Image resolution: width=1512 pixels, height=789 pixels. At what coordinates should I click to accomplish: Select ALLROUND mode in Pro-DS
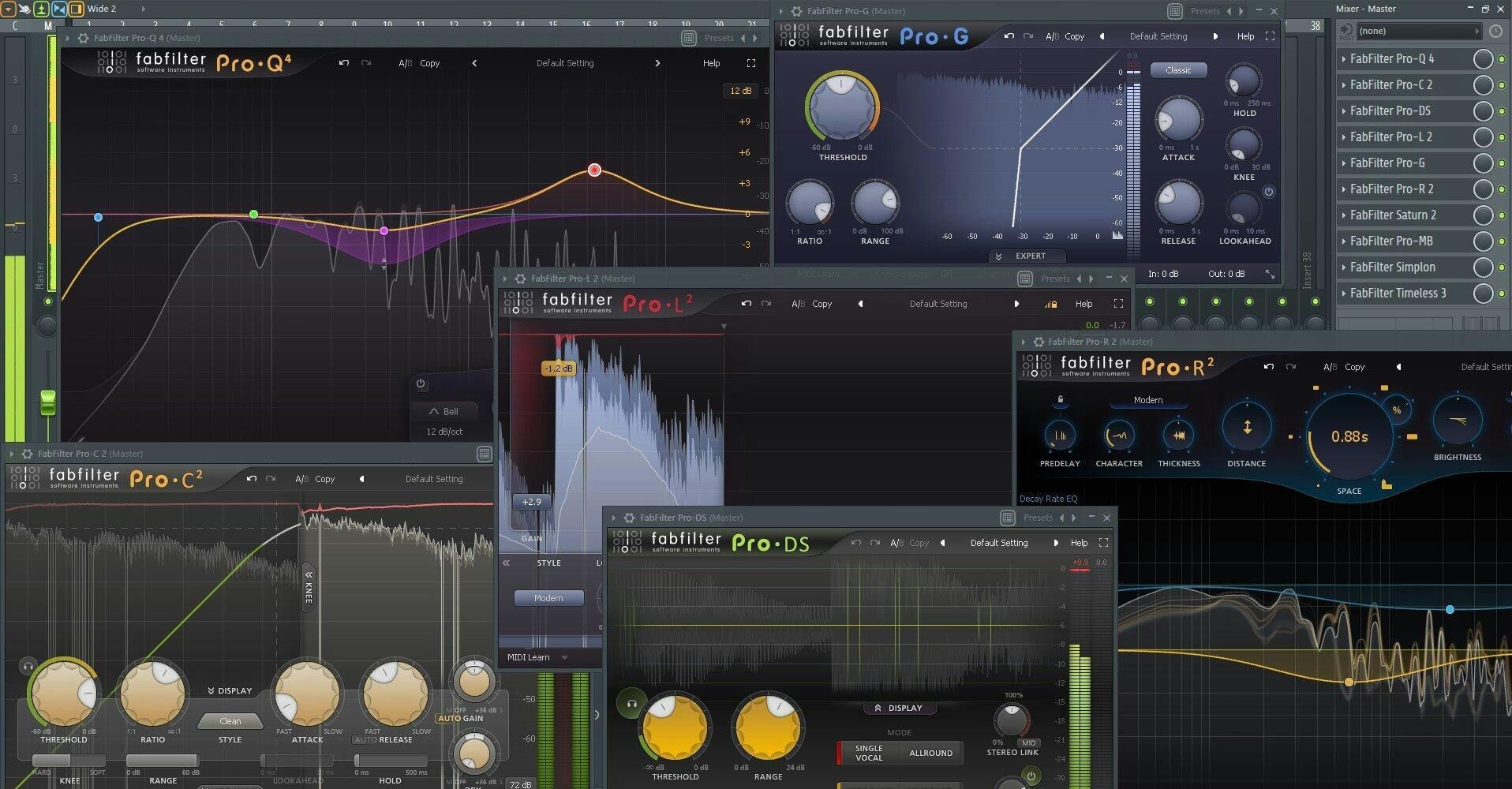pos(930,753)
